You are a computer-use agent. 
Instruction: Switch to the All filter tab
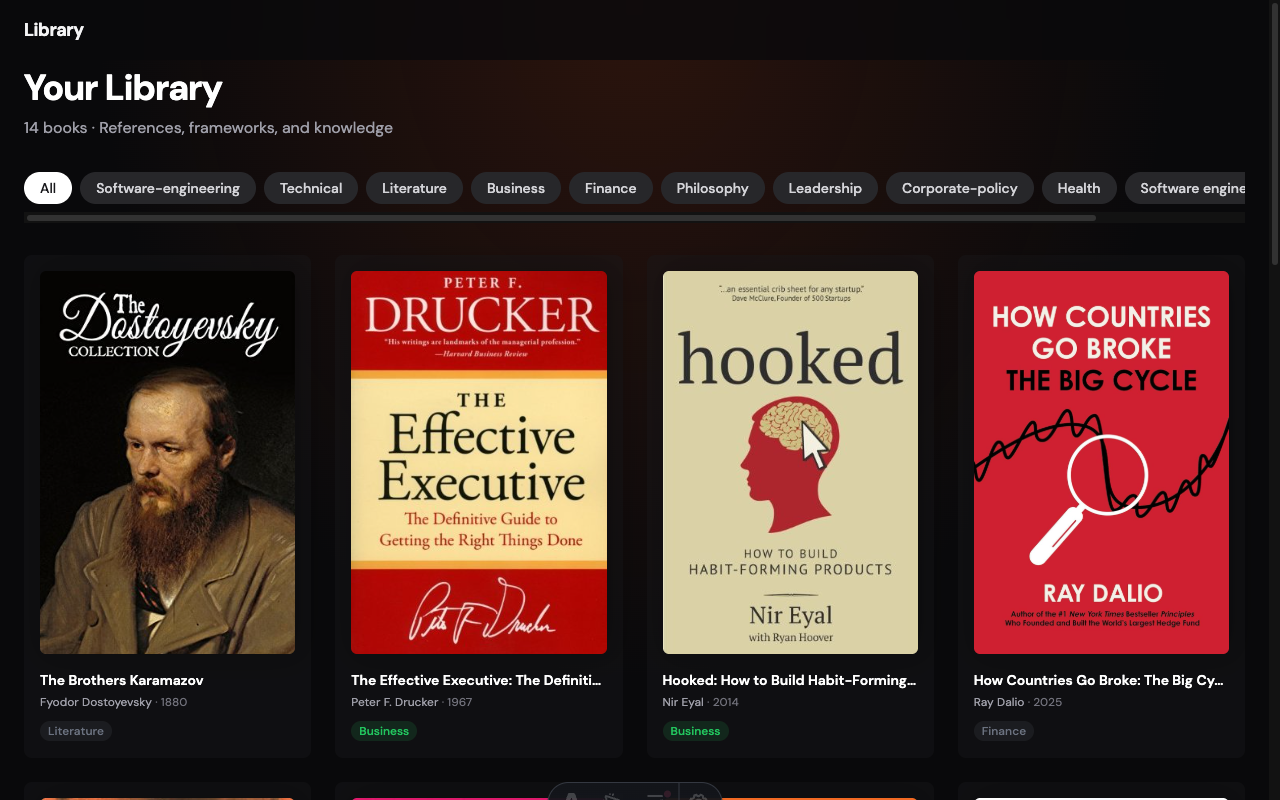click(47, 188)
